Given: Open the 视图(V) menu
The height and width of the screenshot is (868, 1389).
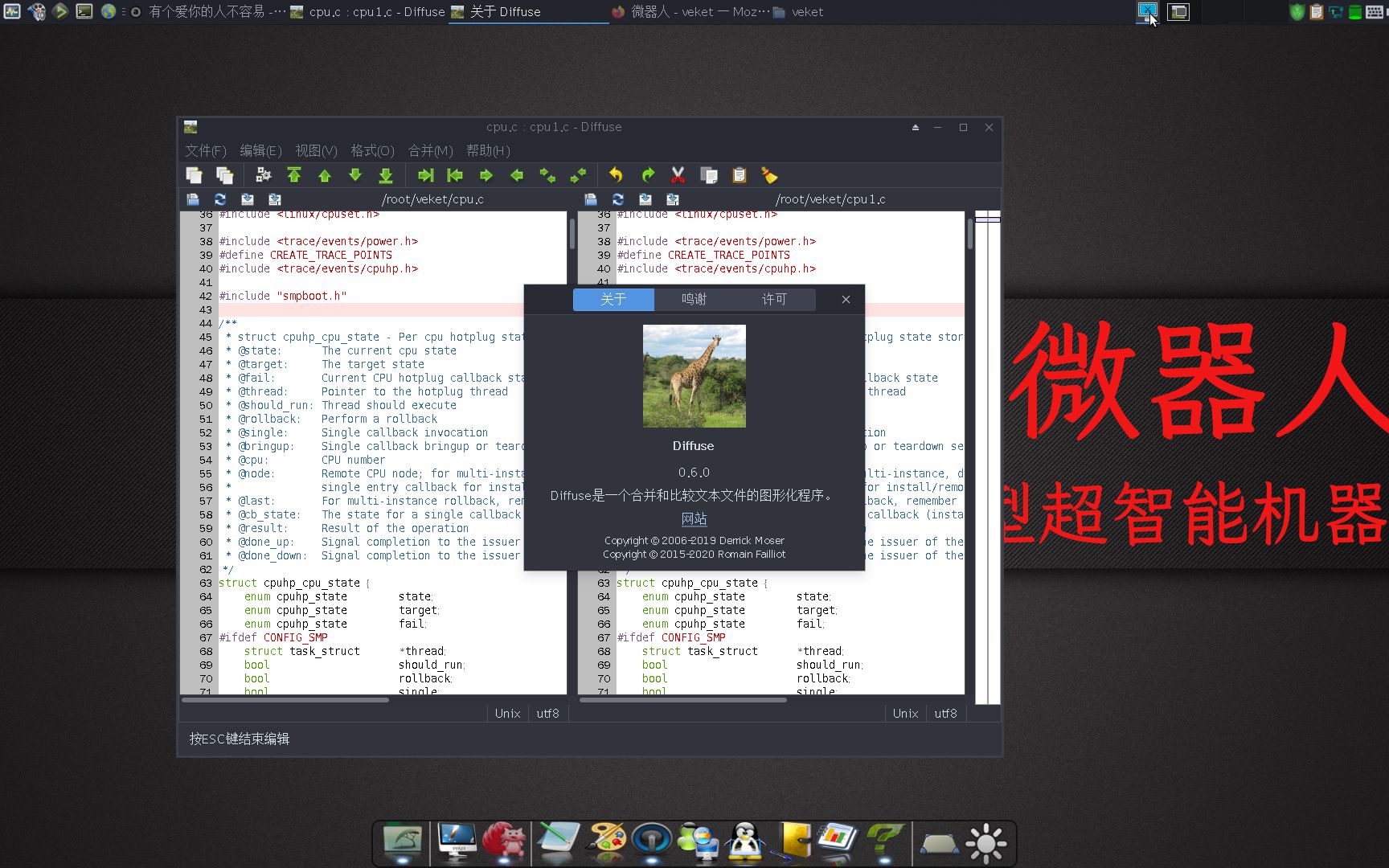Looking at the screenshot, I should 316,150.
